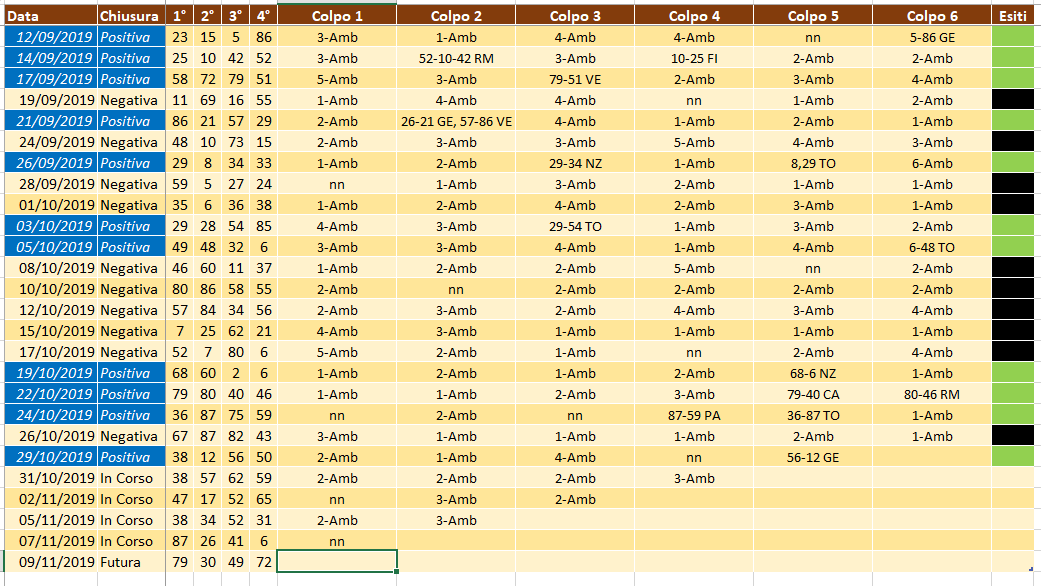1041x586 pixels.
Task: Select date cell 12/09/2019
Action: [51, 37]
